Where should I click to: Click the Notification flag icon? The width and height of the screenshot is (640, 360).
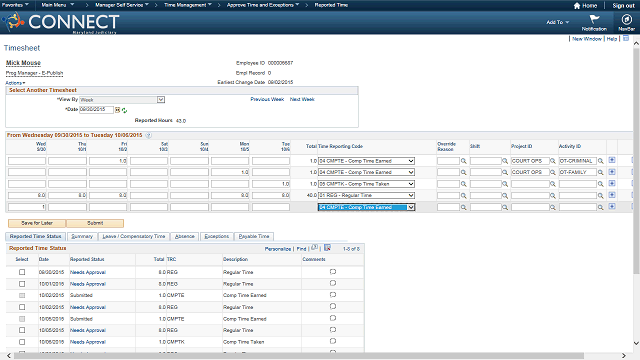coord(594,19)
